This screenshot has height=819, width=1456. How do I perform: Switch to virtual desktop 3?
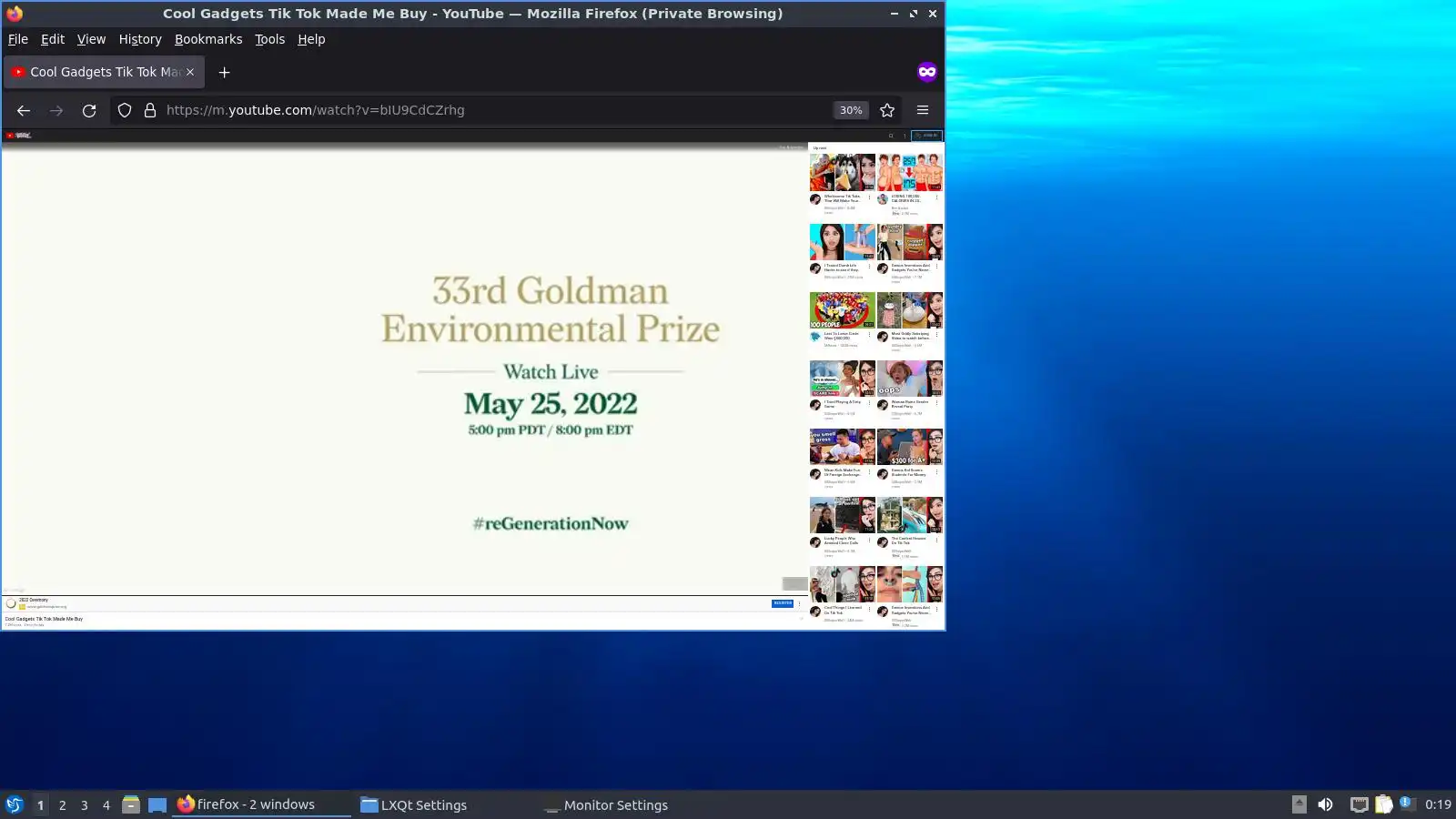[85, 805]
